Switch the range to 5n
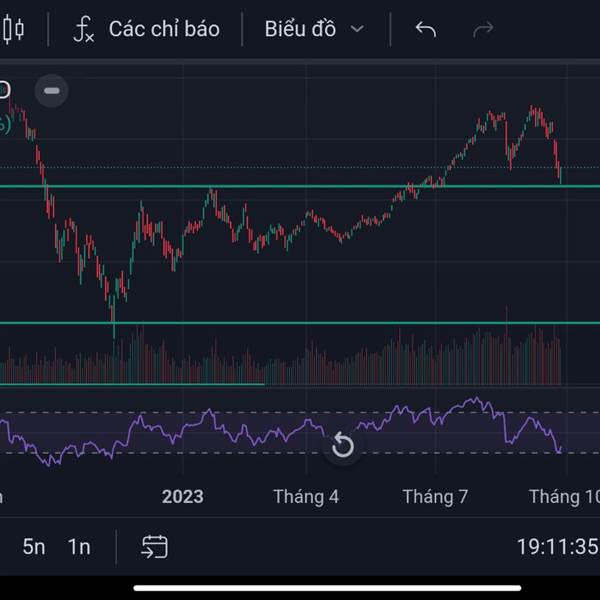 click(34, 546)
